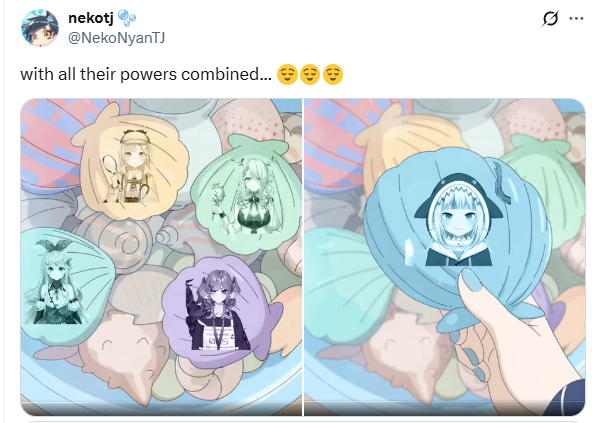Click the bubbles emoji badge beside nekotj
The image size is (592, 423).
pos(127,18)
